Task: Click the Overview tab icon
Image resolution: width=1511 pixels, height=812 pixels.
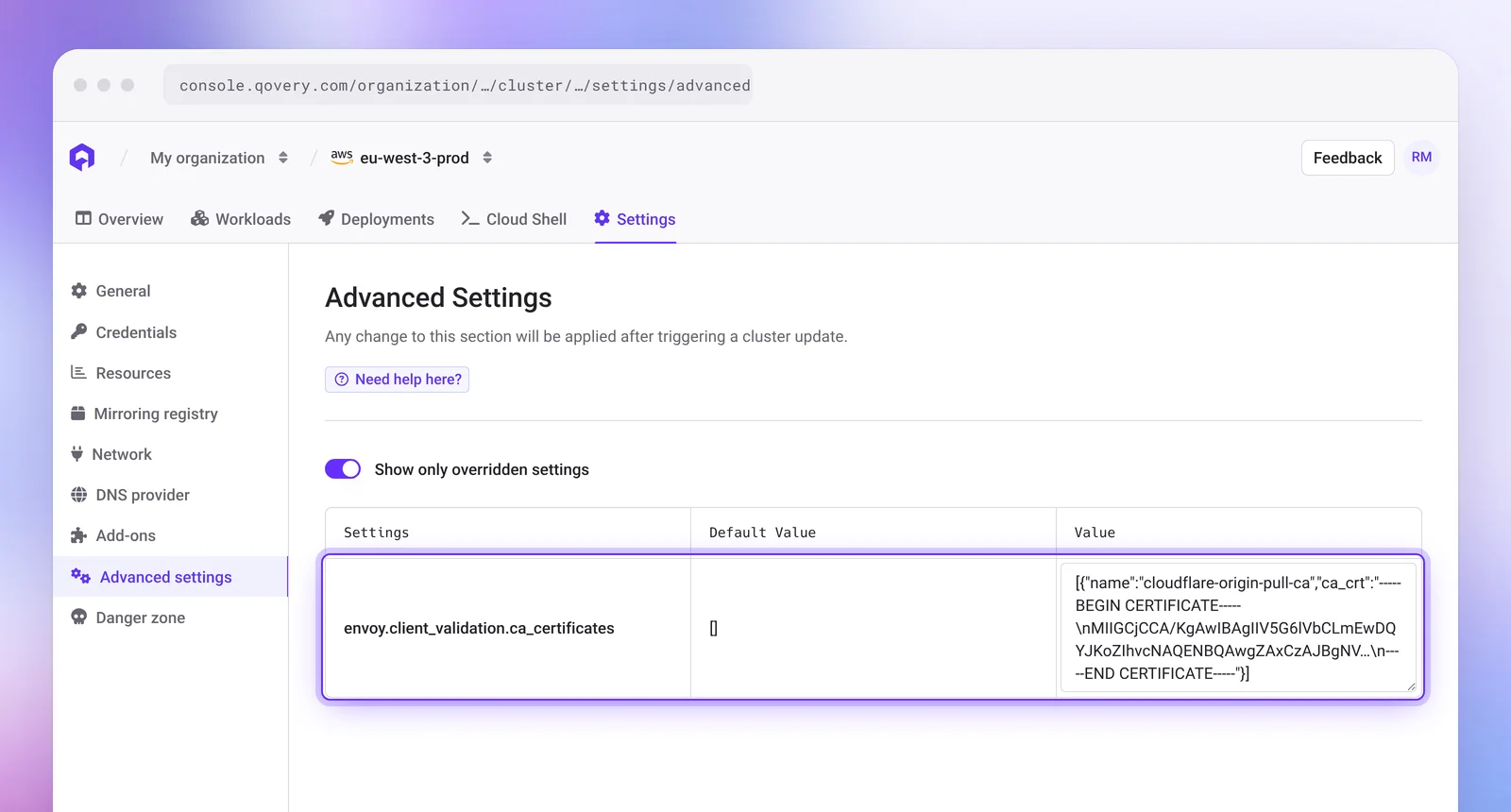Action: [83, 218]
